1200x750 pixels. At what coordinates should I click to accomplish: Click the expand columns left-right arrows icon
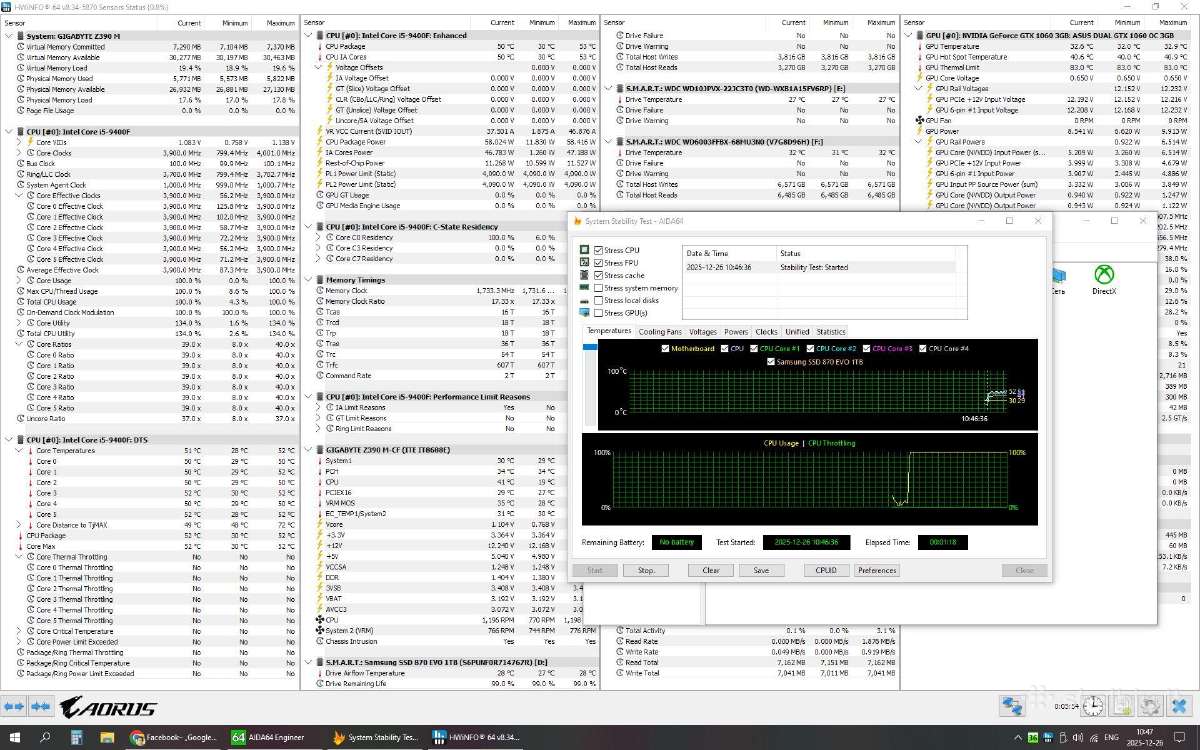pyautogui.click(x=13, y=707)
